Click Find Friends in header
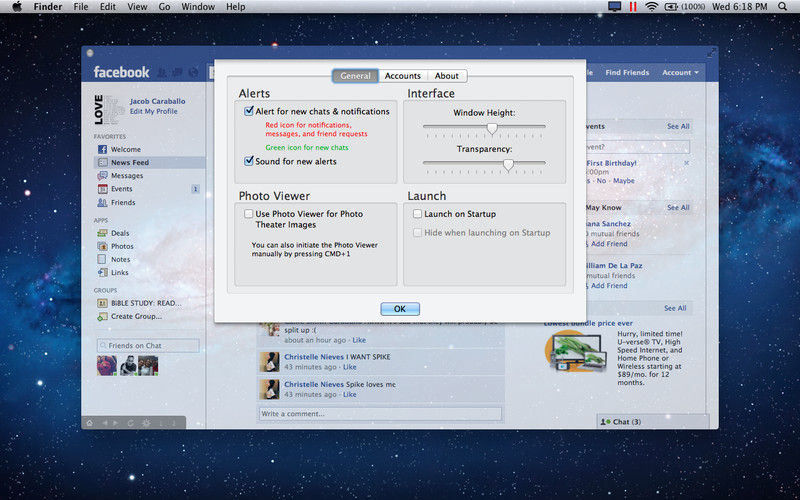 click(x=627, y=72)
